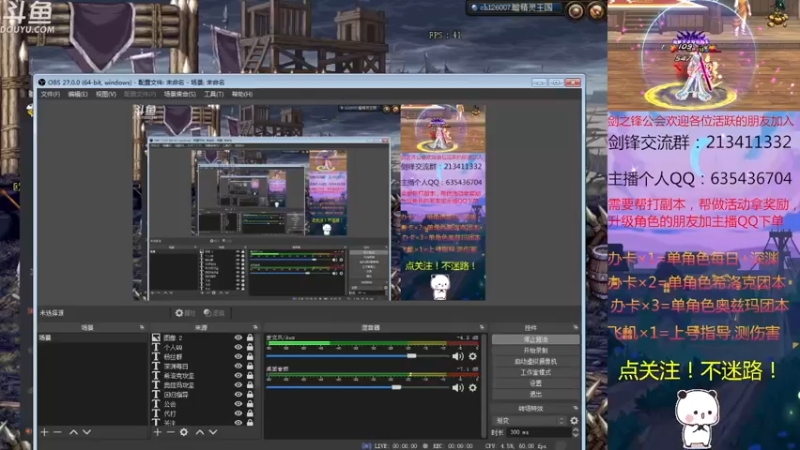
Task: Open desktop audio settings gear
Action: coord(473,388)
